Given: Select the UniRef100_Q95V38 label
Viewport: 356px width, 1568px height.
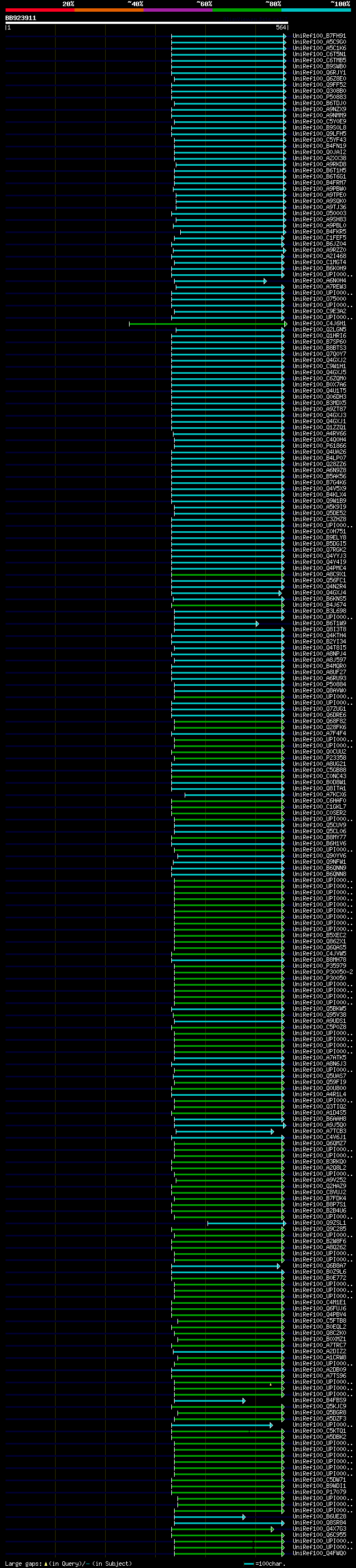Looking at the screenshot, I should click(x=319, y=1016).
